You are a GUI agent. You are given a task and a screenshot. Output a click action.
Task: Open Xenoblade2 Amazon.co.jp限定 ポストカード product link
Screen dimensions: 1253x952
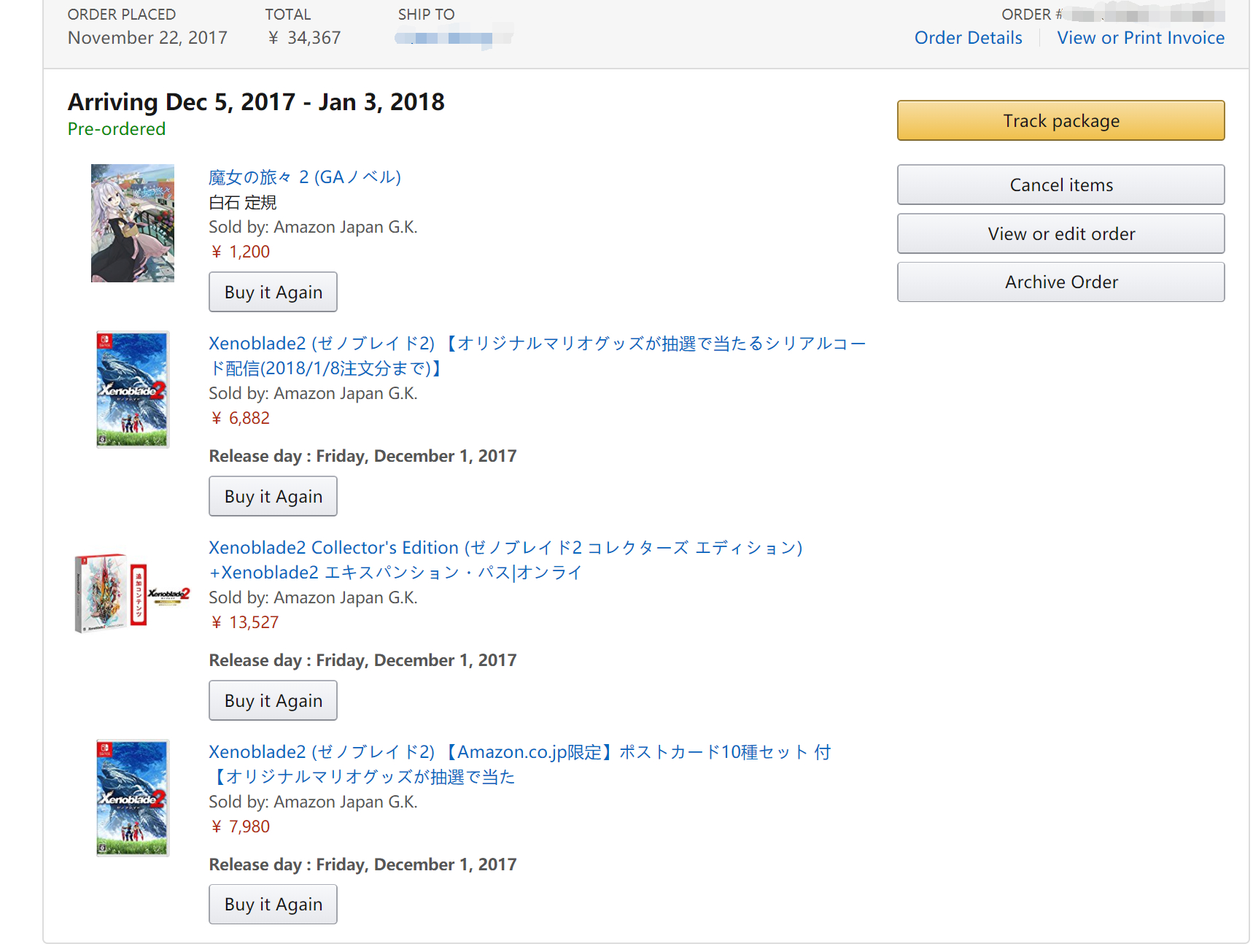519,765
